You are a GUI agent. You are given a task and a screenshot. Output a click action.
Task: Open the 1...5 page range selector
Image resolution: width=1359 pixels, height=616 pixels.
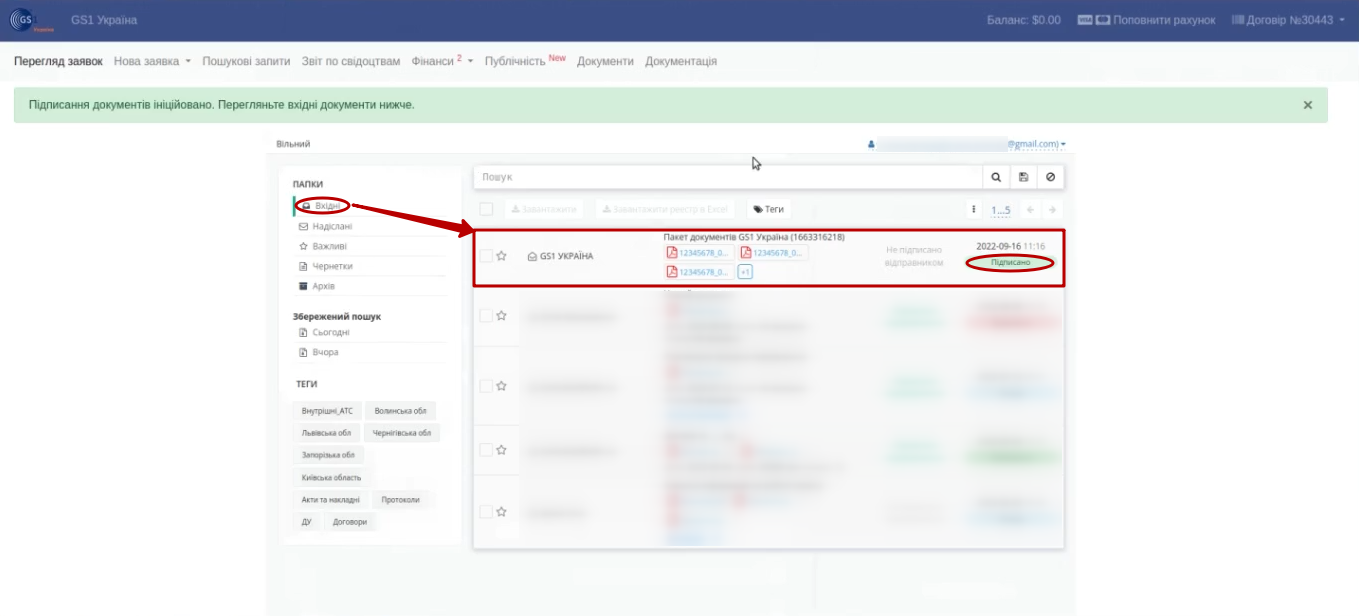pos(1001,210)
